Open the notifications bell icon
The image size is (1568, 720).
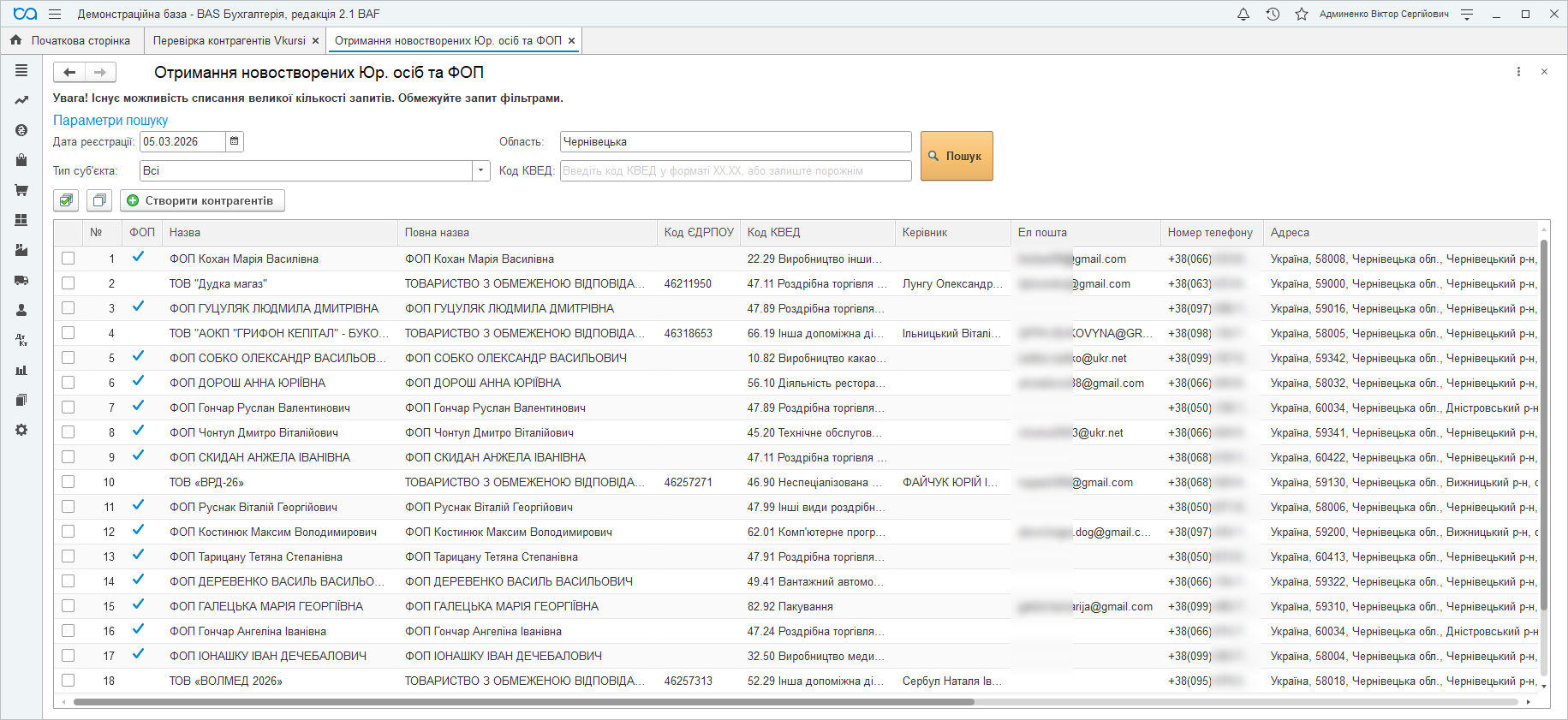click(1243, 14)
